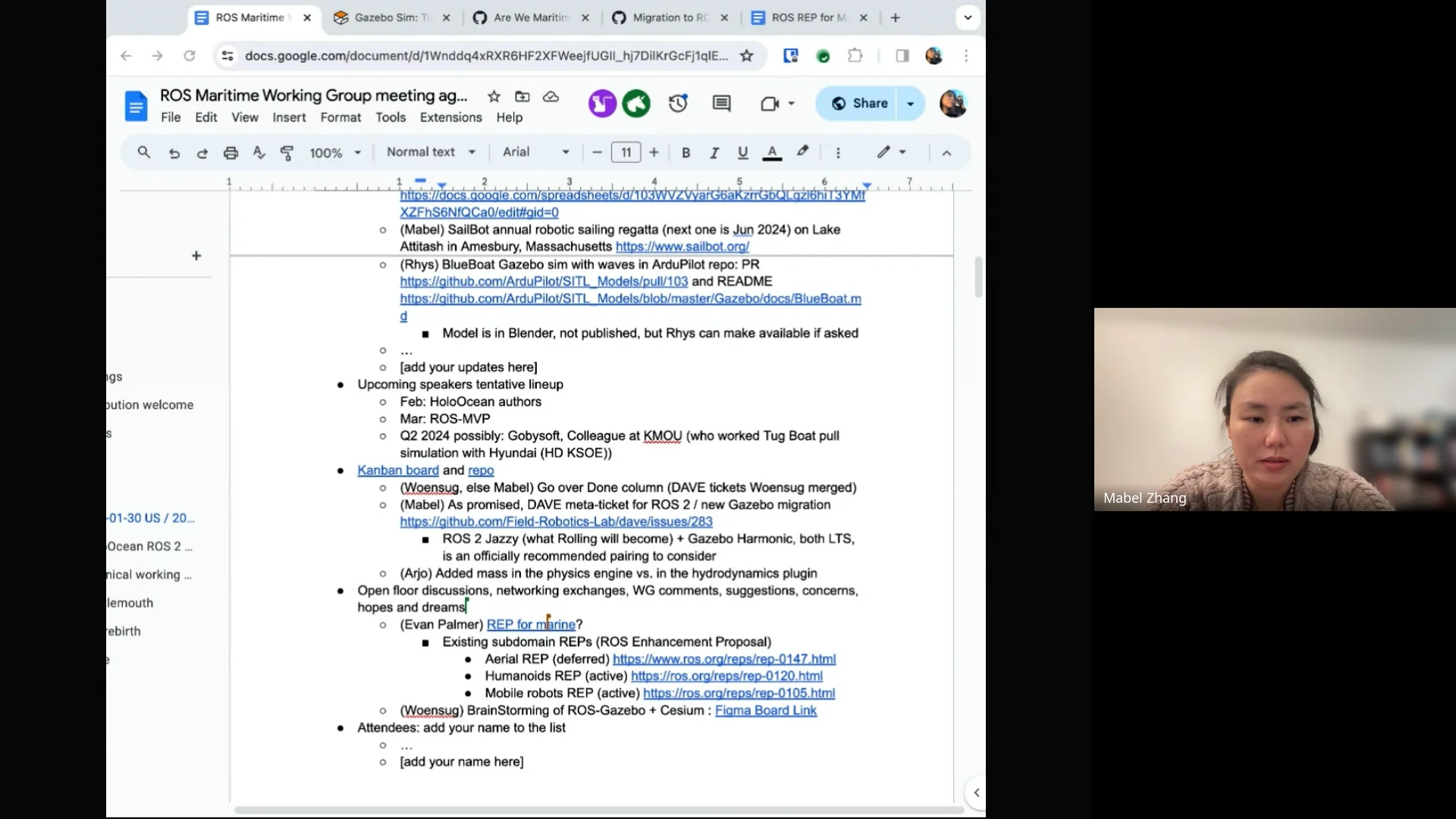Open the browser side panel icon

click(x=902, y=55)
